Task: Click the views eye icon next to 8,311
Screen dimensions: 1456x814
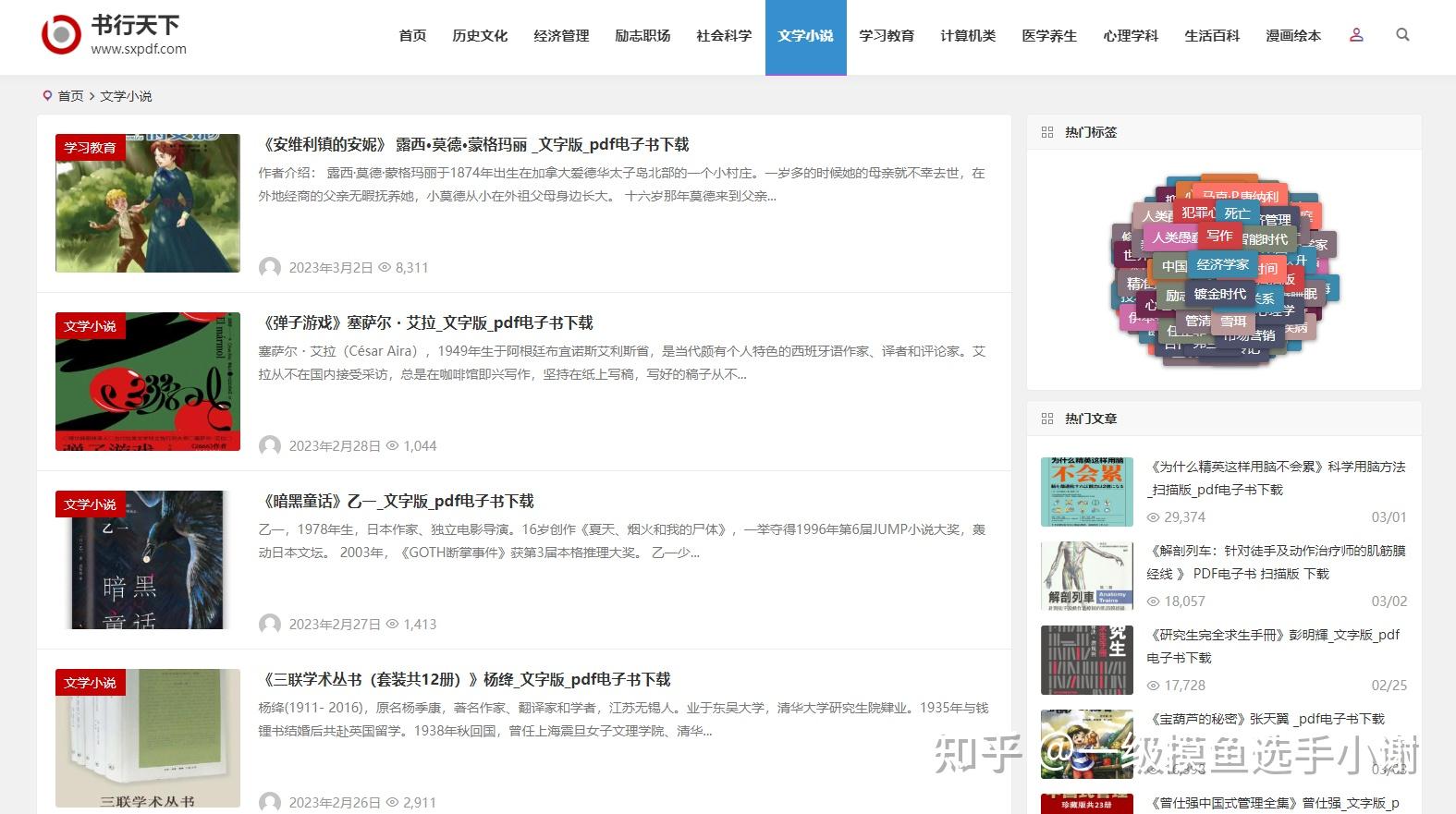Action: coord(385,268)
